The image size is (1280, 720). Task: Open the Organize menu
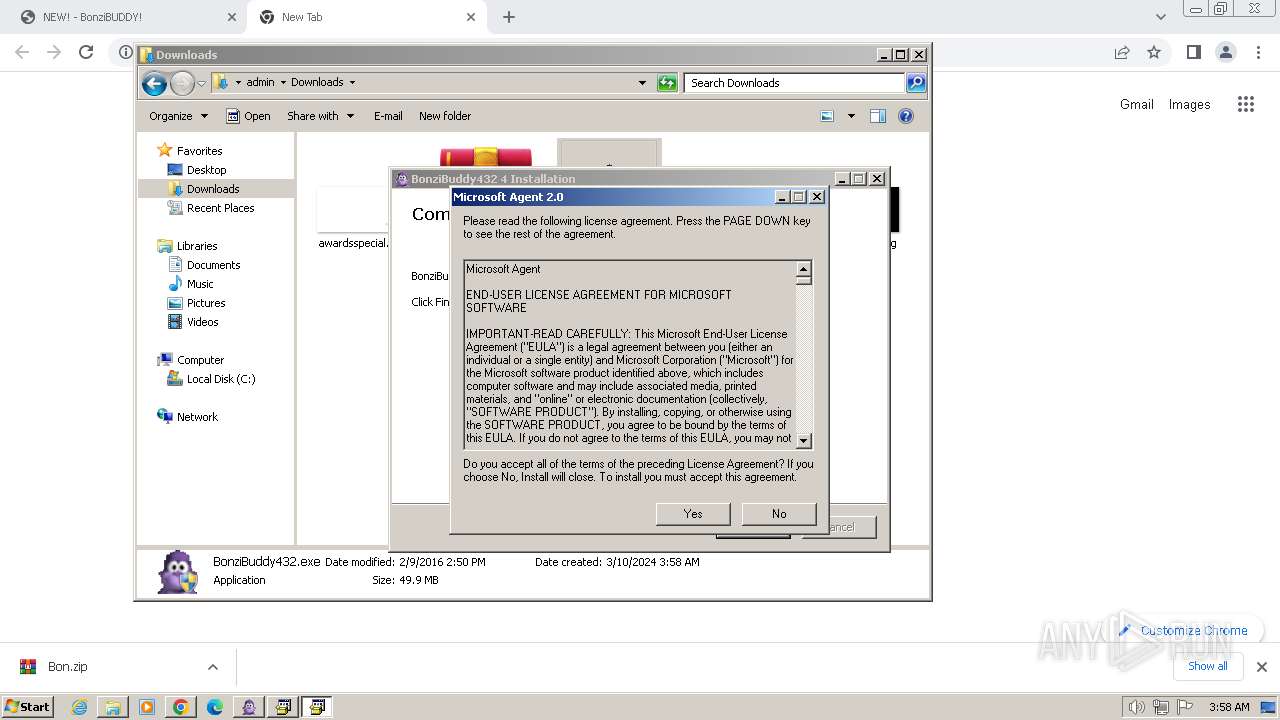(x=178, y=116)
